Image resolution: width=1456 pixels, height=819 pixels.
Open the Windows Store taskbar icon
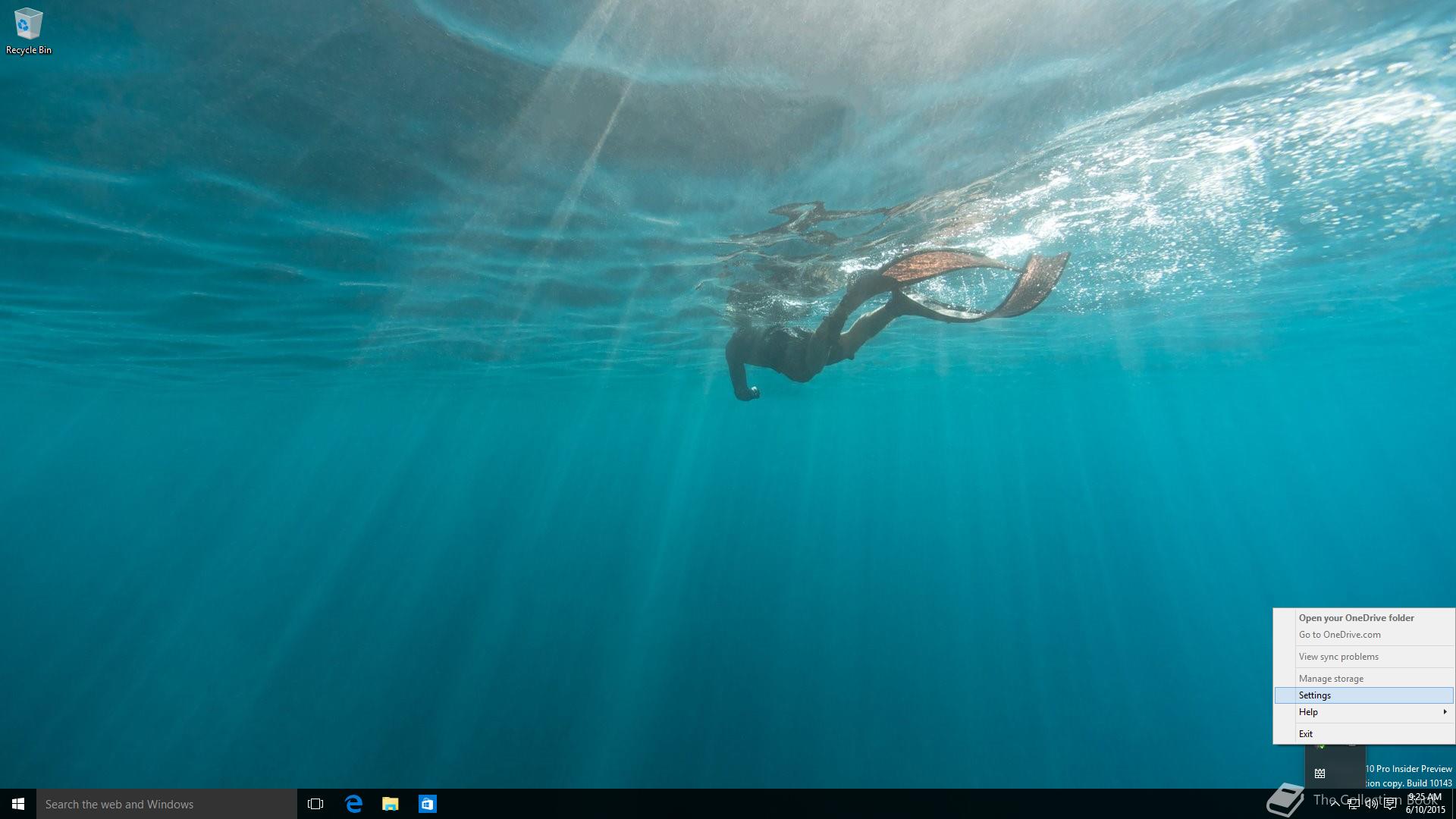pyautogui.click(x=428, y=804)
